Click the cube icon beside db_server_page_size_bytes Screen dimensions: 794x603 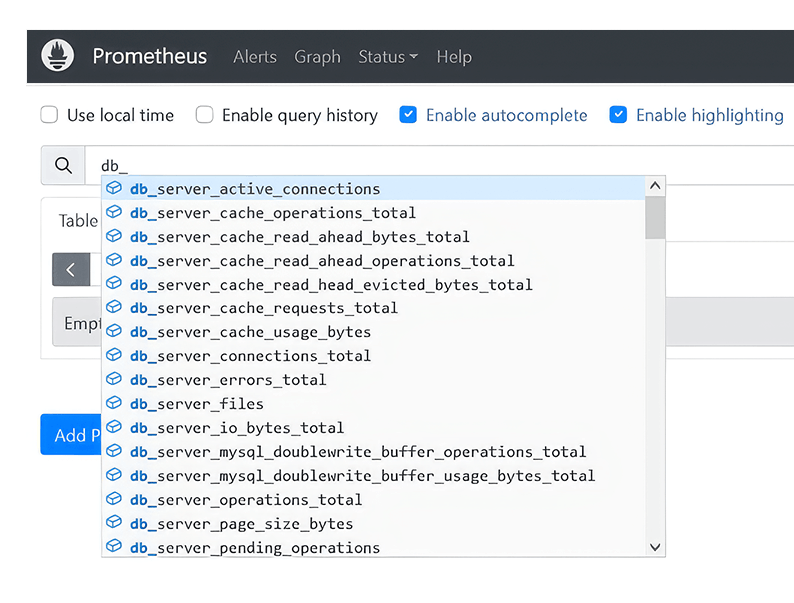coord(114,522)
